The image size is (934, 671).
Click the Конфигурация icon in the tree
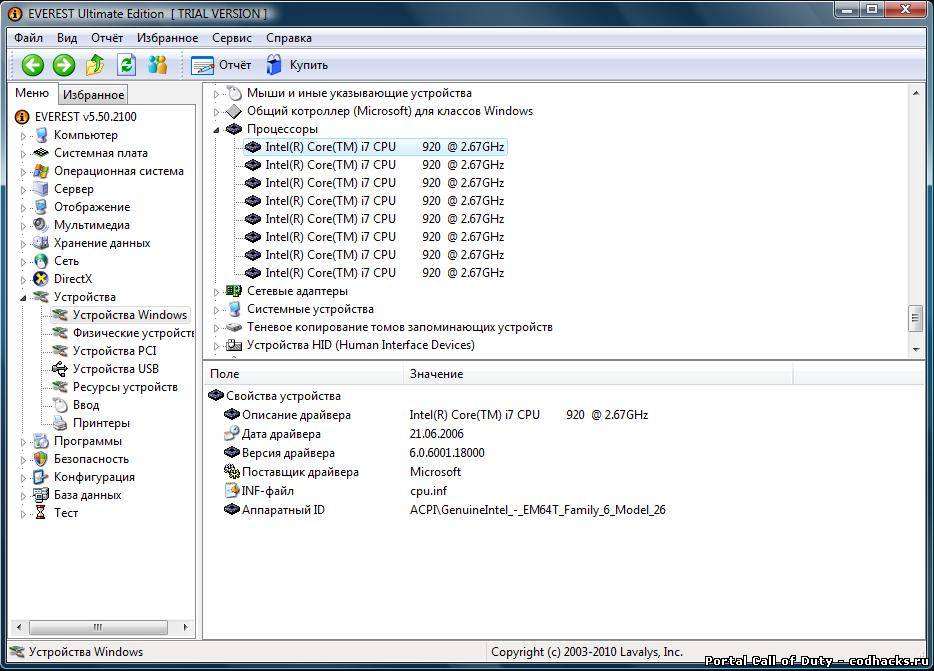[x=41, y=477]
